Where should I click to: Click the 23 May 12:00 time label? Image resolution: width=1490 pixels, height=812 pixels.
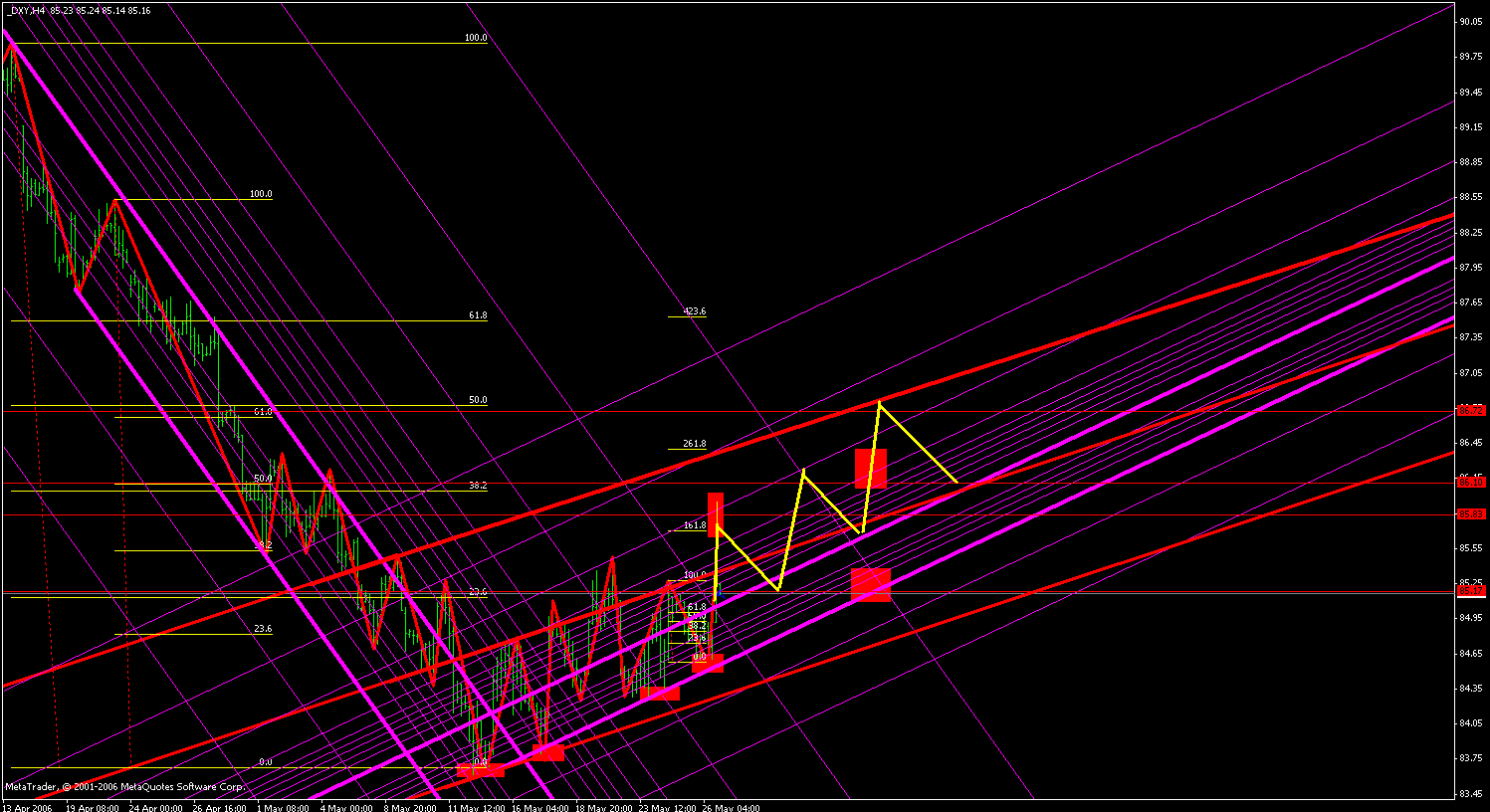click(666, 807)
